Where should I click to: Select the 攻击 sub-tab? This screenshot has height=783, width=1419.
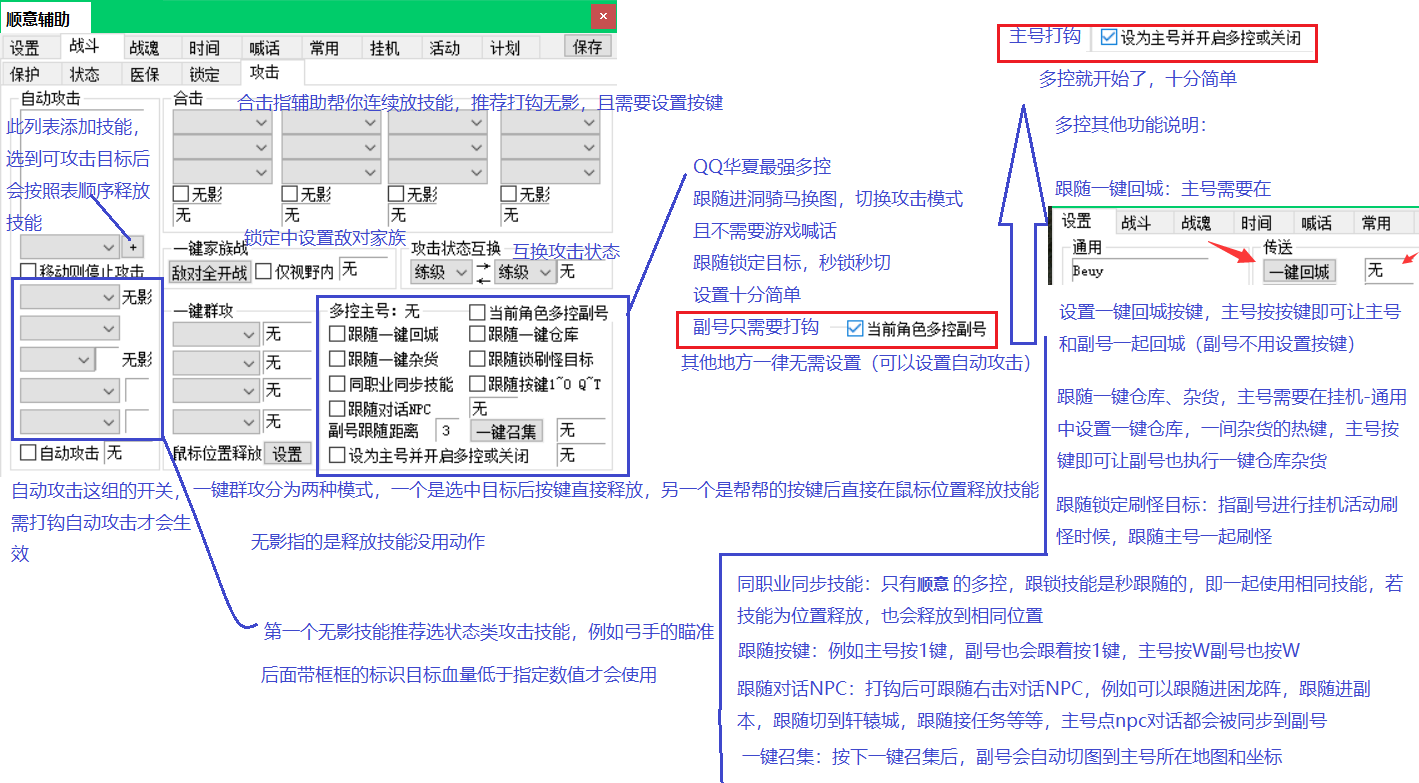(x=265, y=72)
